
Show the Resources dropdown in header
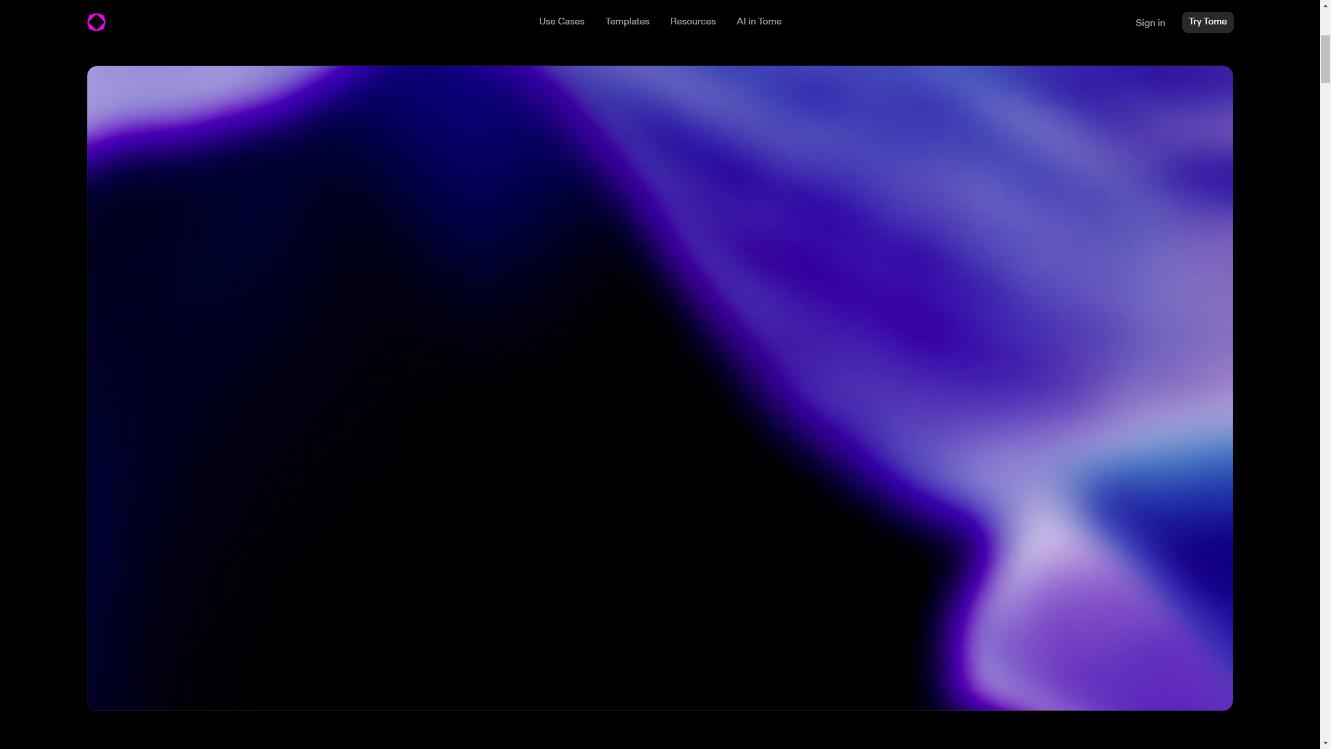pos(693,21)
